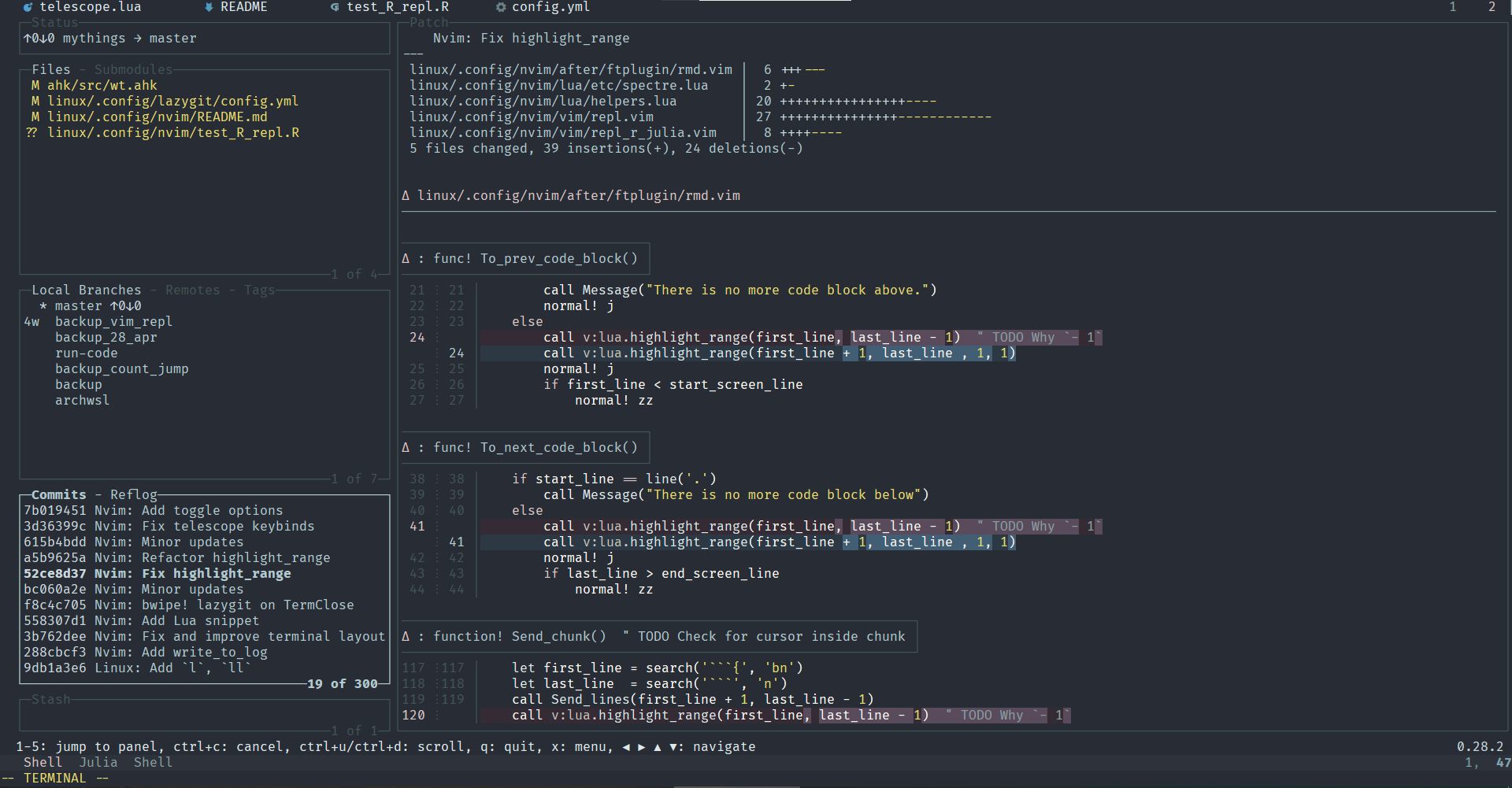Select commit a5b9625a Refactor highlight_range
The height and width of the screenshot is (788, 1512).
(x=205, y=557)
